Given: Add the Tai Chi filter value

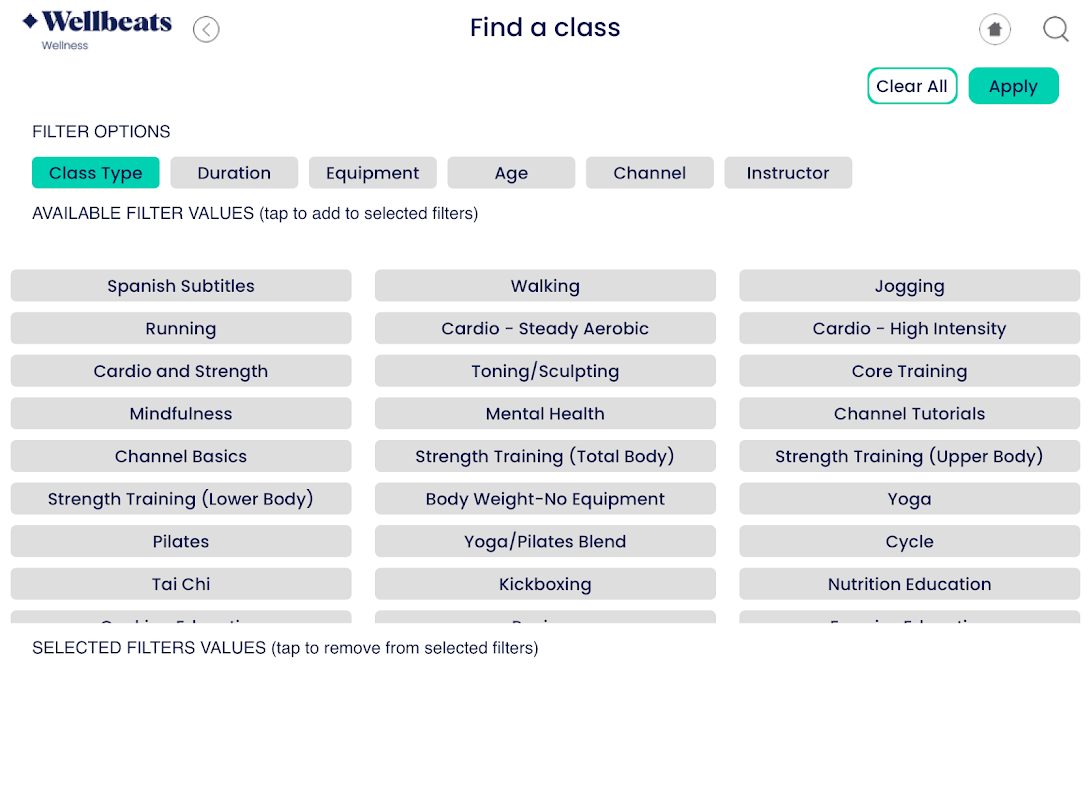Looking at the screenshot, I should [x=181, y=584].
